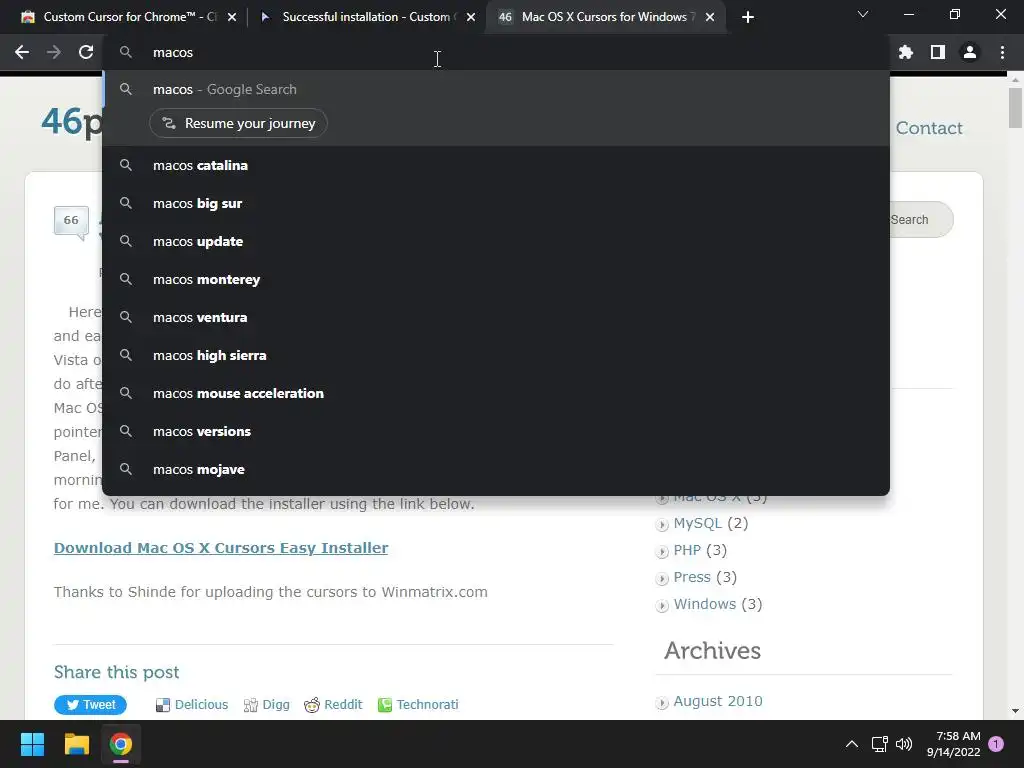Image resolution: width=1024 pixels, height=768 pixels.
Task: Select the macos high sierra suggestion
Action: pyautogui.click(x=496, y=355)
